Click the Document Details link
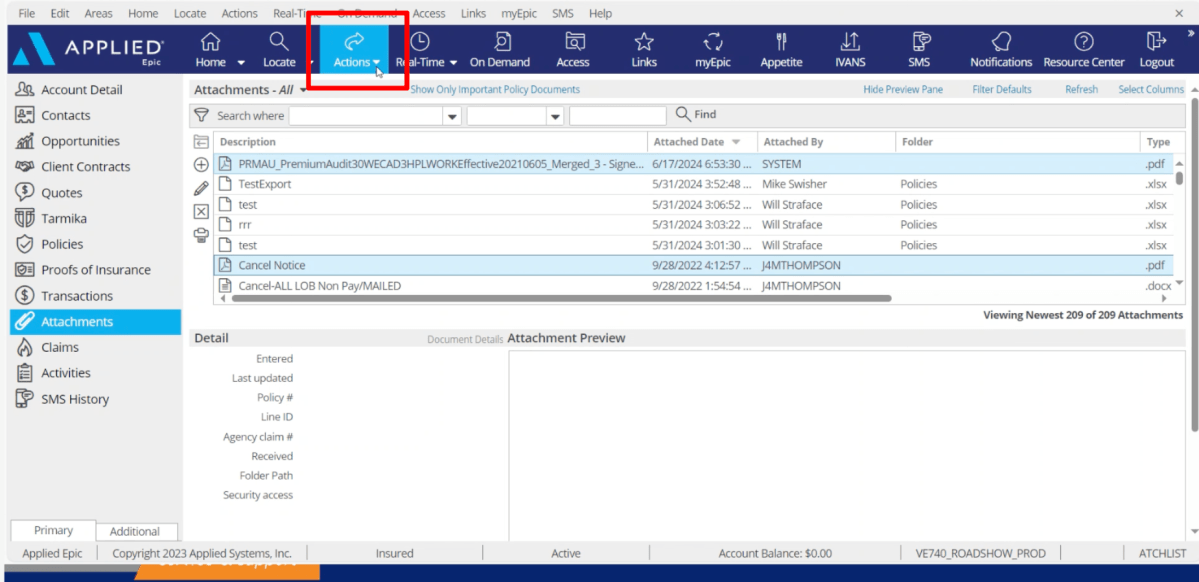The image size is (1199, 582). [x=465, y=340]
